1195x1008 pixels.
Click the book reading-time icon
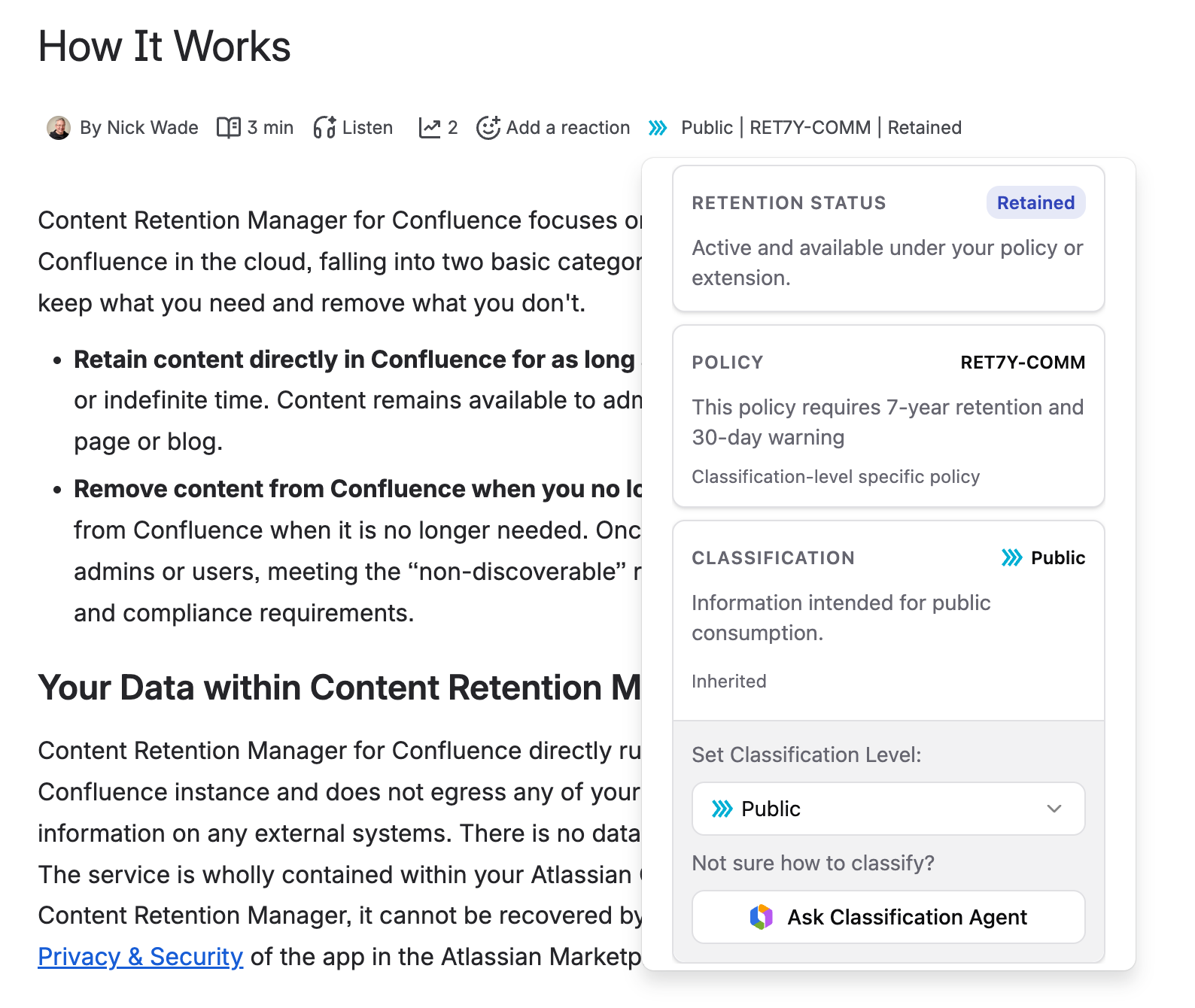tap(229, 128)
